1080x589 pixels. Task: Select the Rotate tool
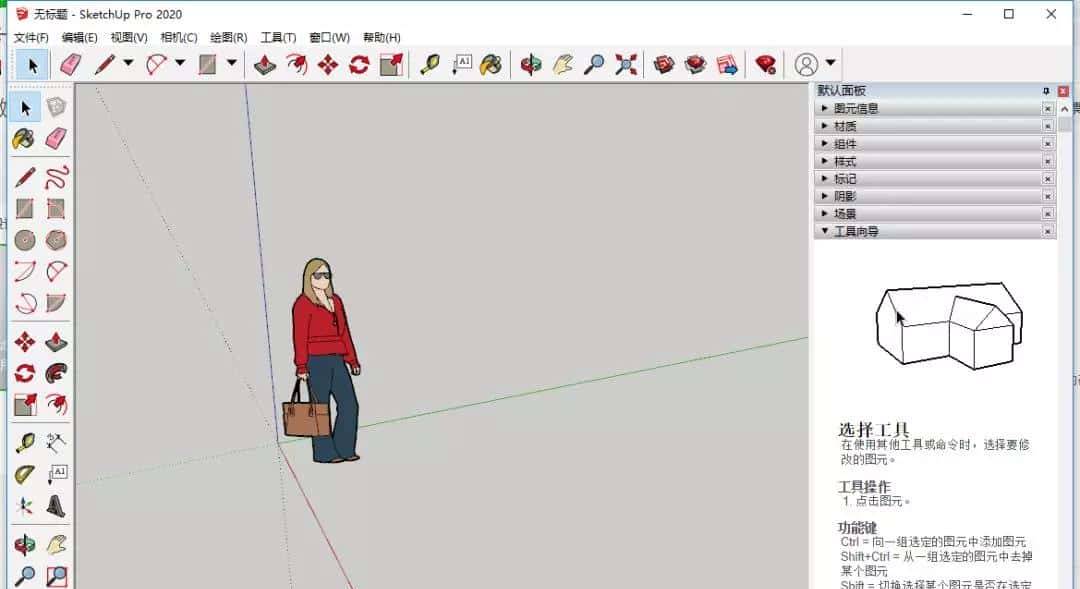[358, 64]
